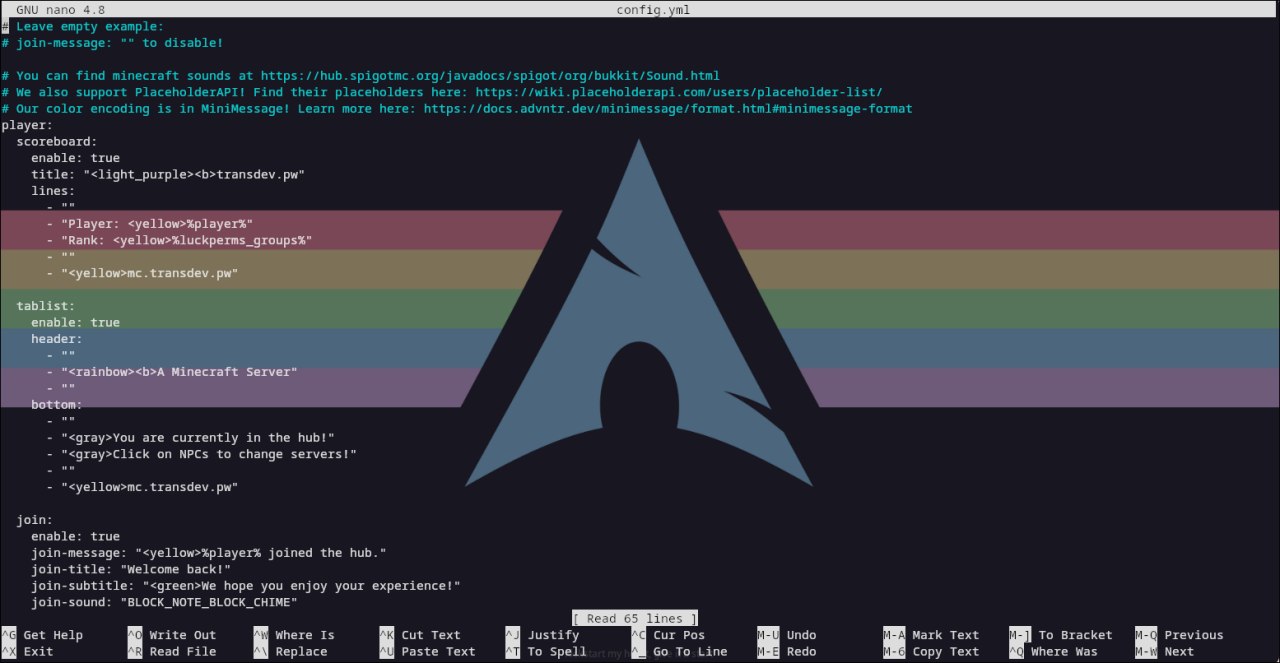The image size is (1280, 663).
Task: Click the scoreboard lines: key
Action: (52, 191)
